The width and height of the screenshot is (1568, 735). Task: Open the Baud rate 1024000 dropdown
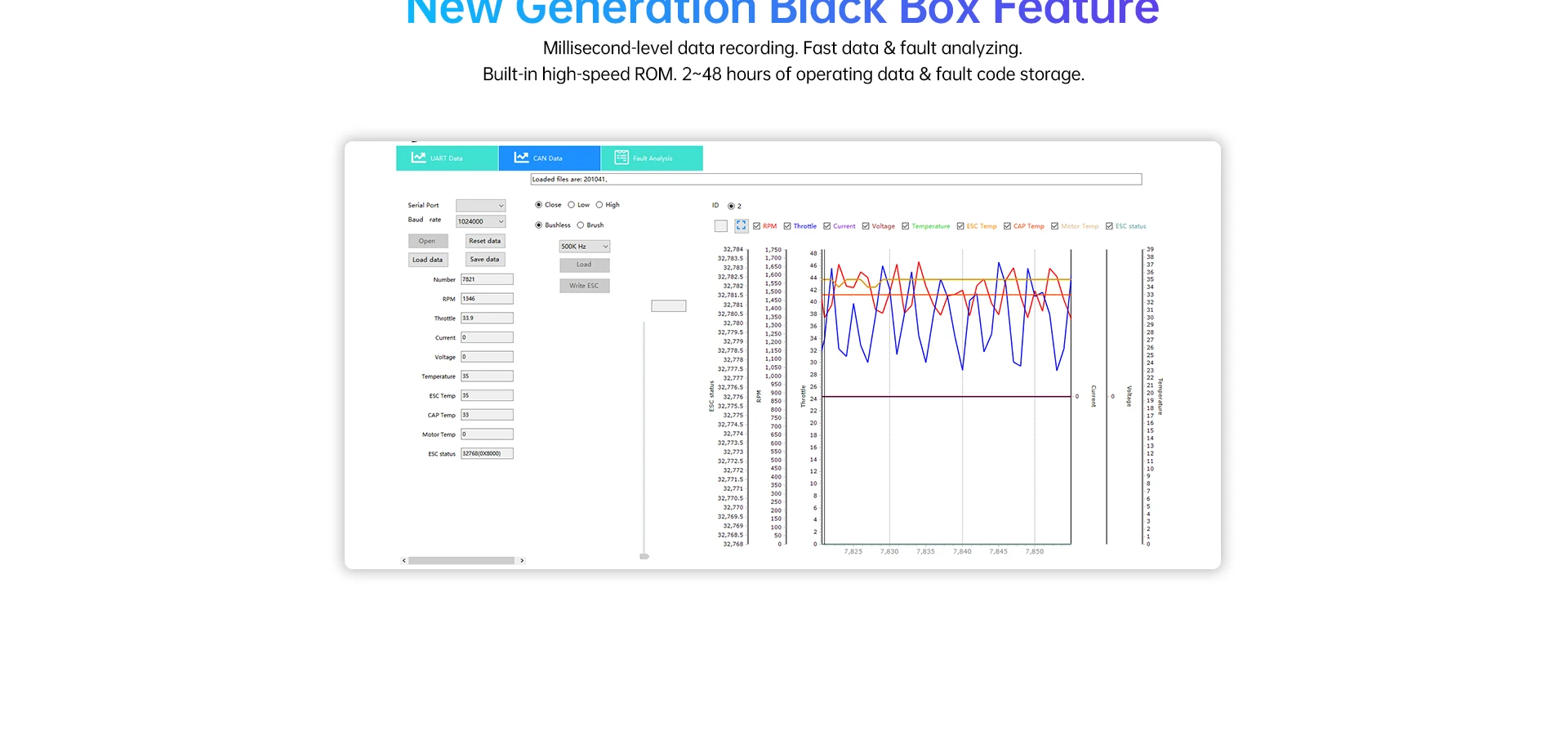[x=480, y=221]
